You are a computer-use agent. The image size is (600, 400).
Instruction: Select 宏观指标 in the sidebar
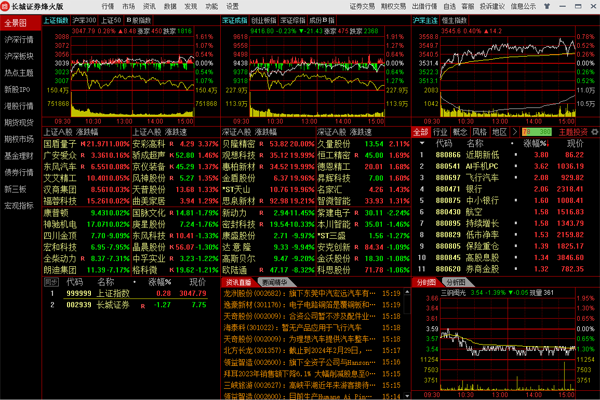[21, 206]
